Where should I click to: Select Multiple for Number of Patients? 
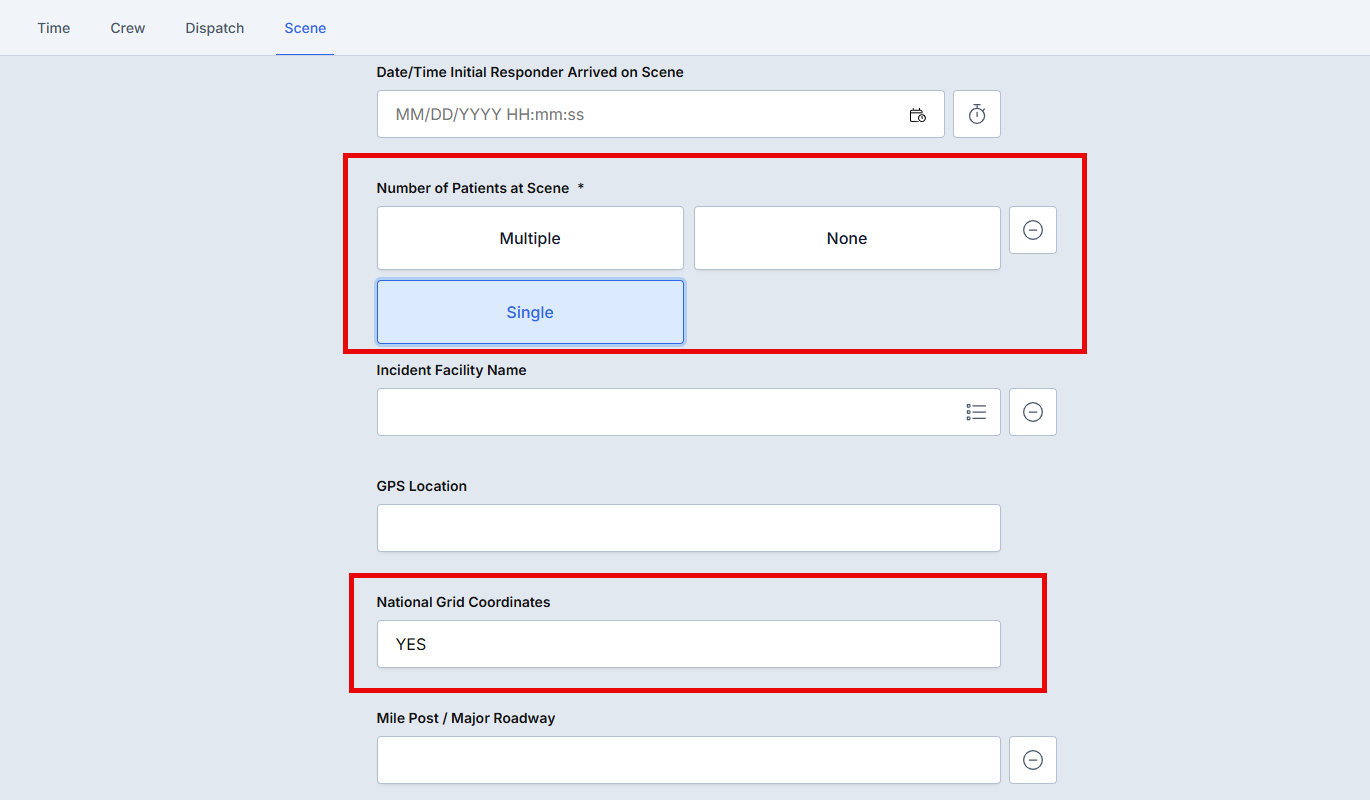530,238
